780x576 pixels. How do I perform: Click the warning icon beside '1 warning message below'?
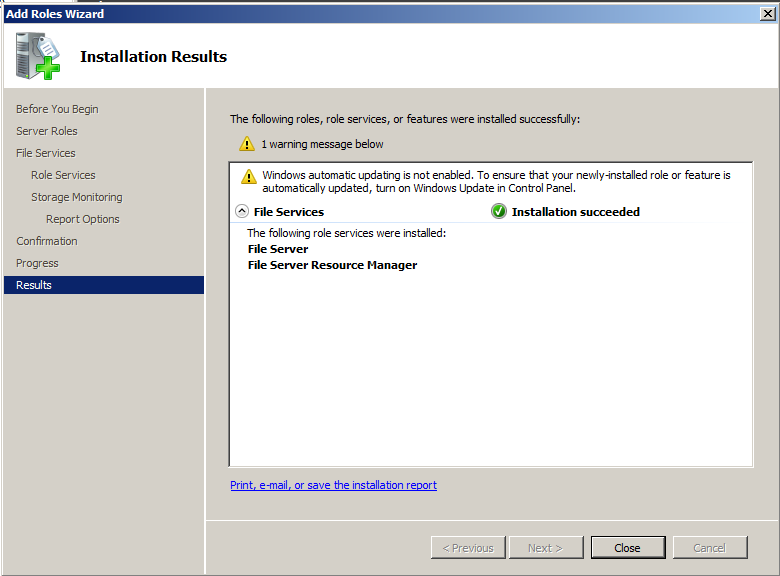[x=247, y=144]
